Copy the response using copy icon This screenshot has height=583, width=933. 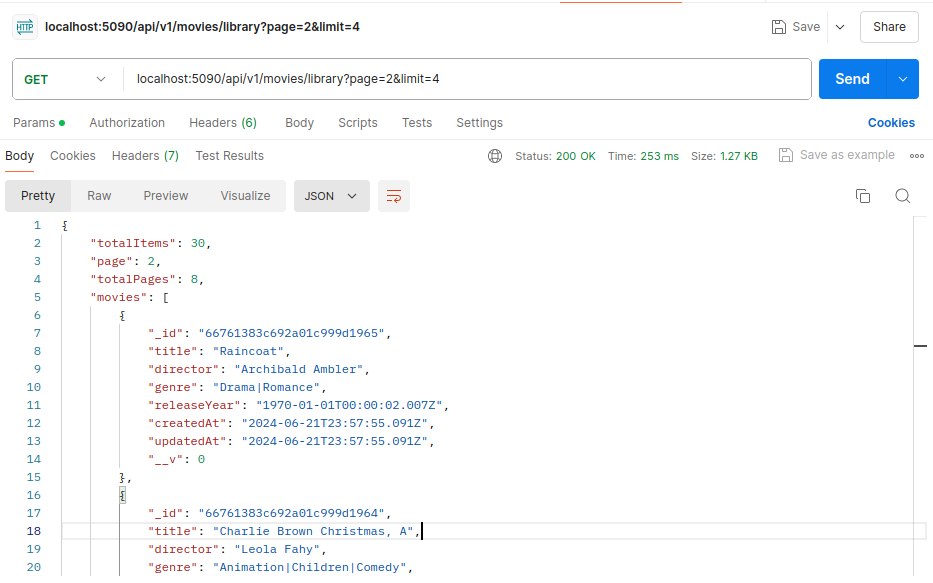[x=863, y=196]
